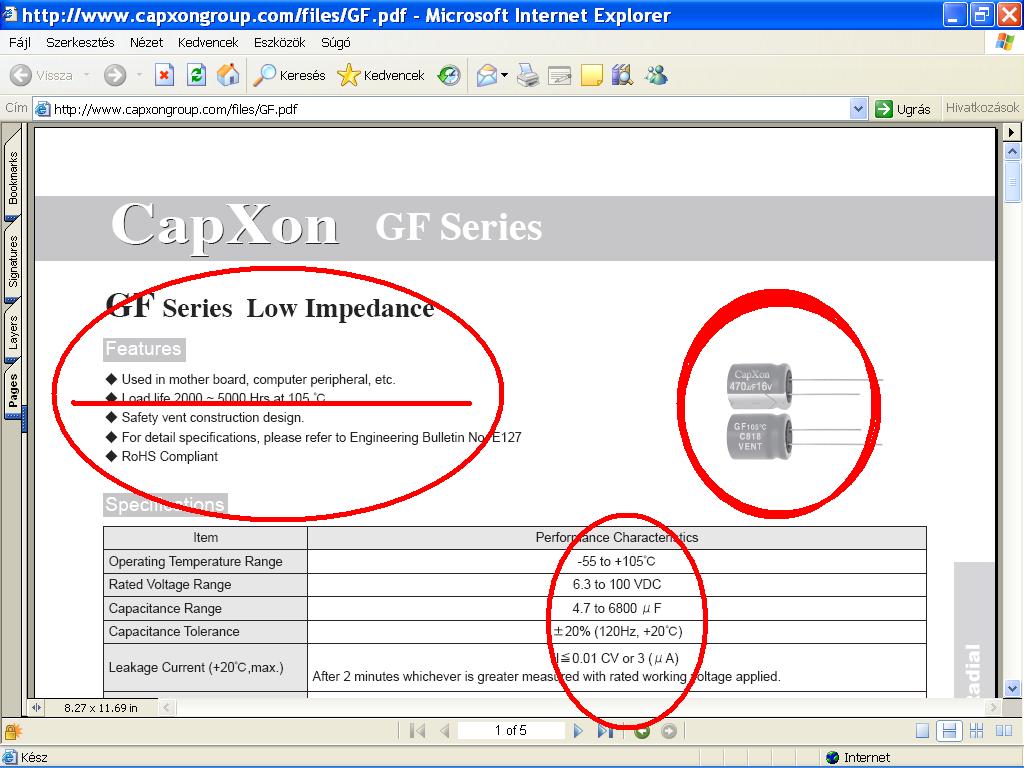Print the page with printer icon
This screenshot has width=1024, height=768.
[528, 76]
